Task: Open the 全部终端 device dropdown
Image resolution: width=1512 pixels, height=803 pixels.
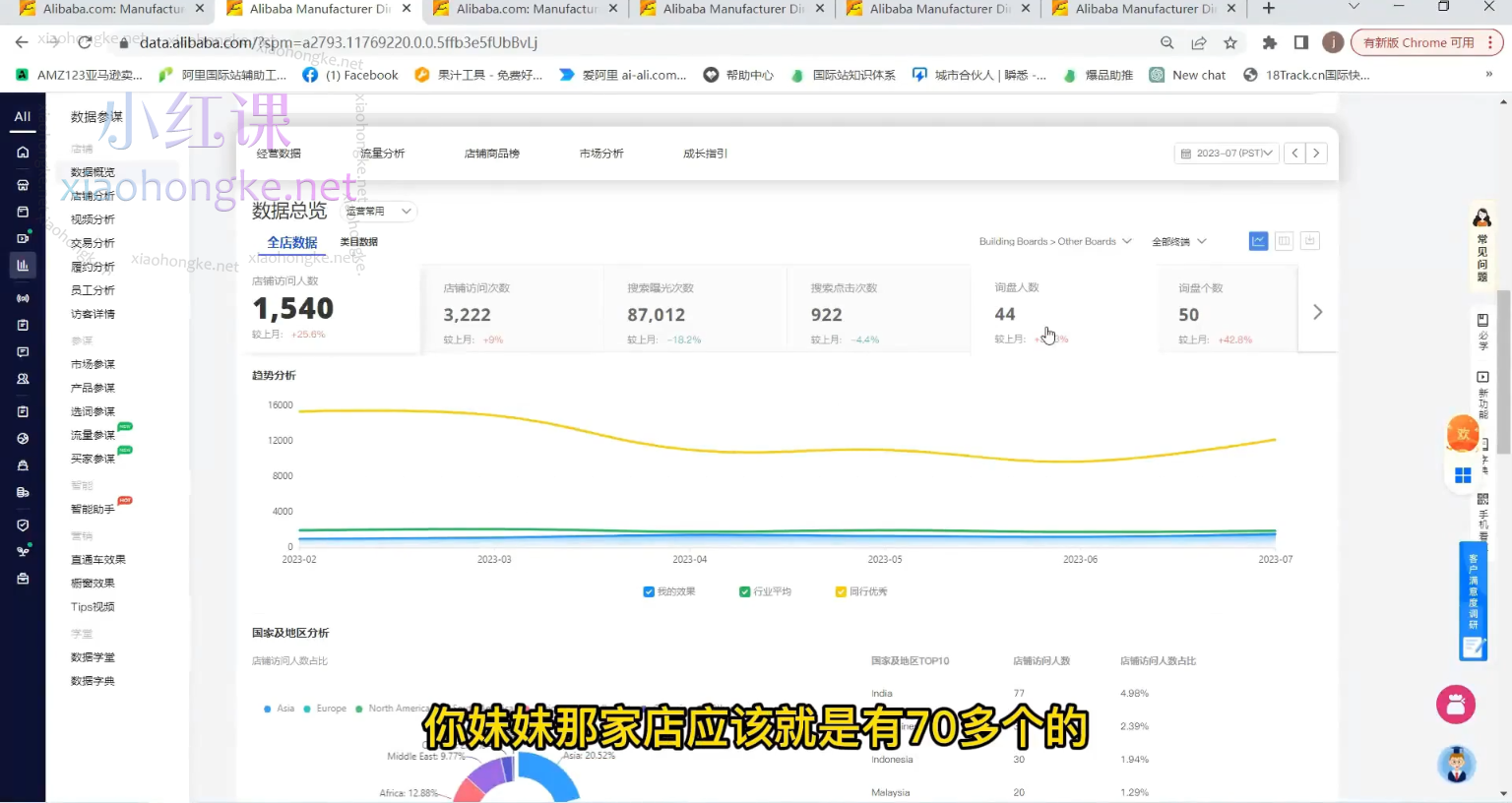Action: click(1178, 241)
